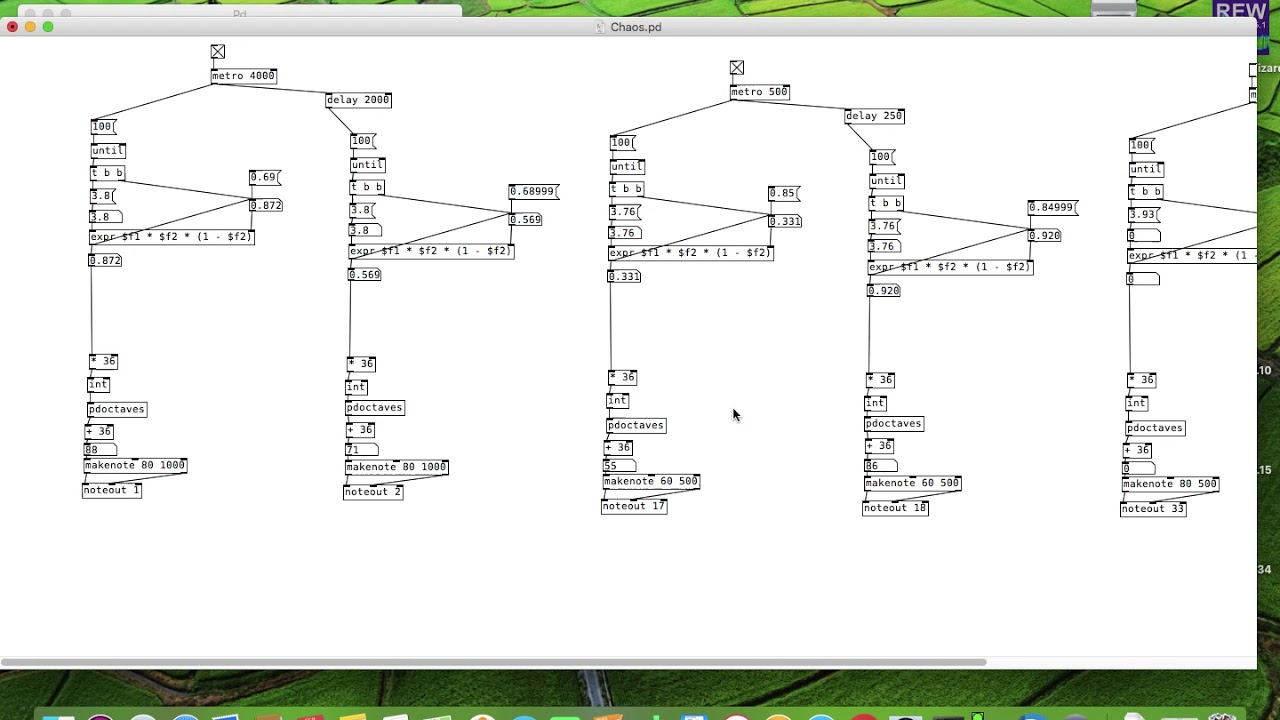Click the 0.85 message box
This screenshot has width=1280, height=720.
click(x=785, y=194)
